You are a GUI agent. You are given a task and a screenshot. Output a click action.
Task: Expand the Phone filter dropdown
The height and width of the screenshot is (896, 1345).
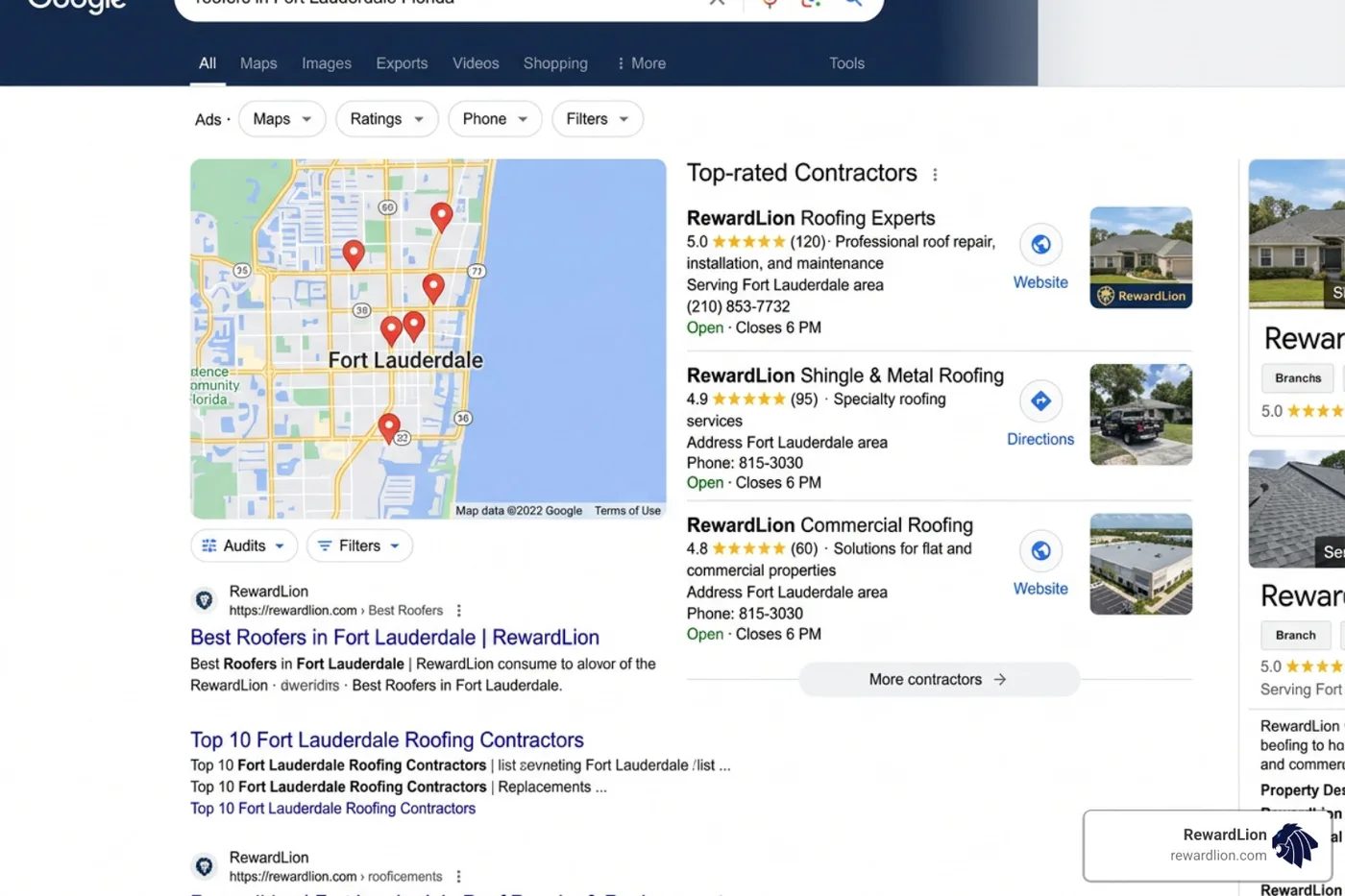coord(495,119)
